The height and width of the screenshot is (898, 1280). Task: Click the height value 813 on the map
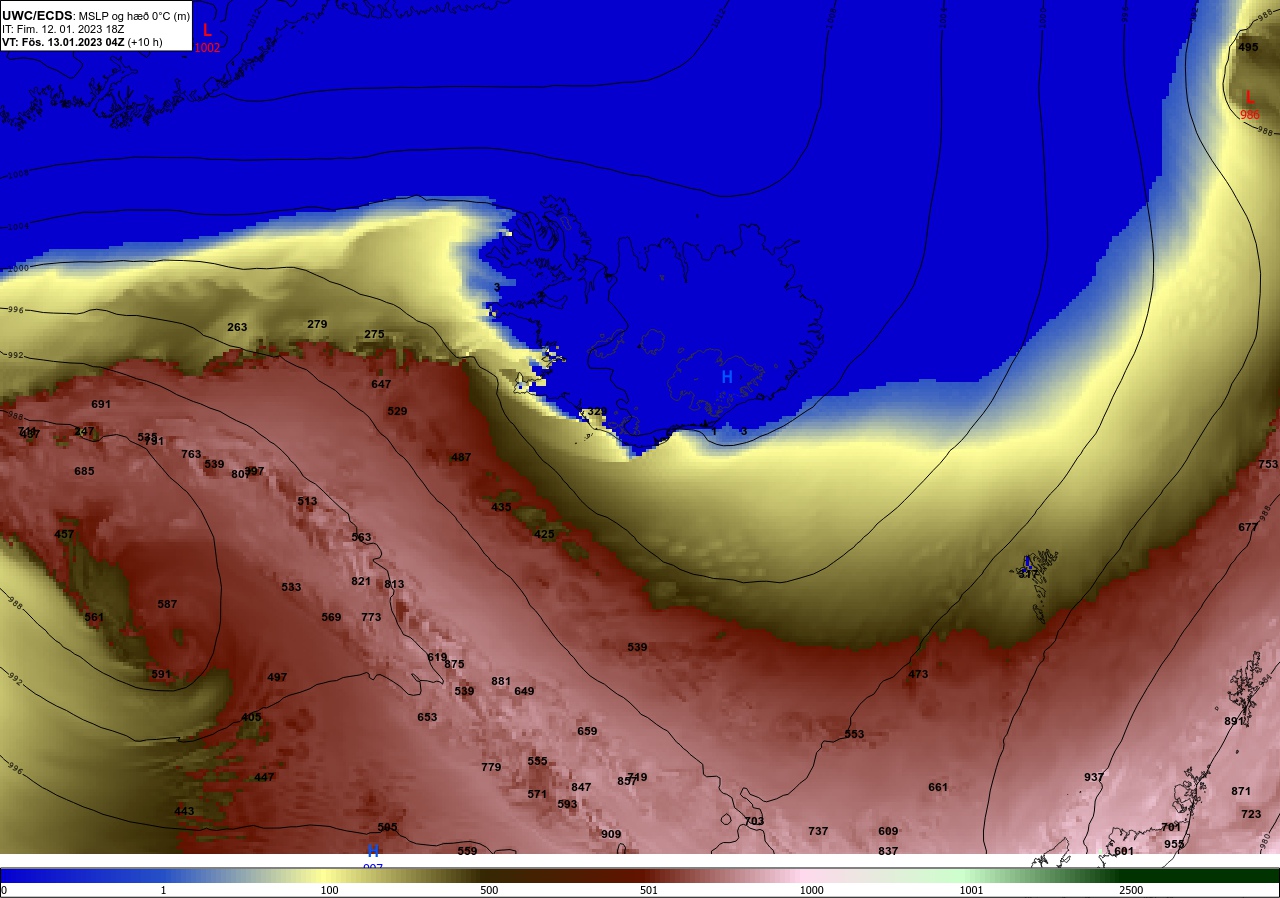click(x=394, y=585)
